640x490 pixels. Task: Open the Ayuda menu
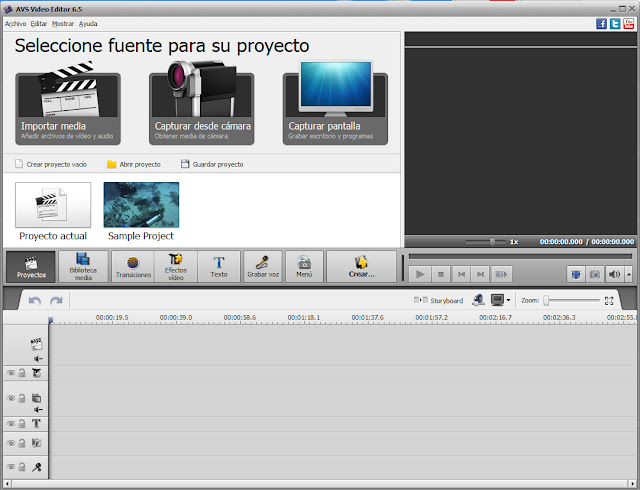[88, 22]
